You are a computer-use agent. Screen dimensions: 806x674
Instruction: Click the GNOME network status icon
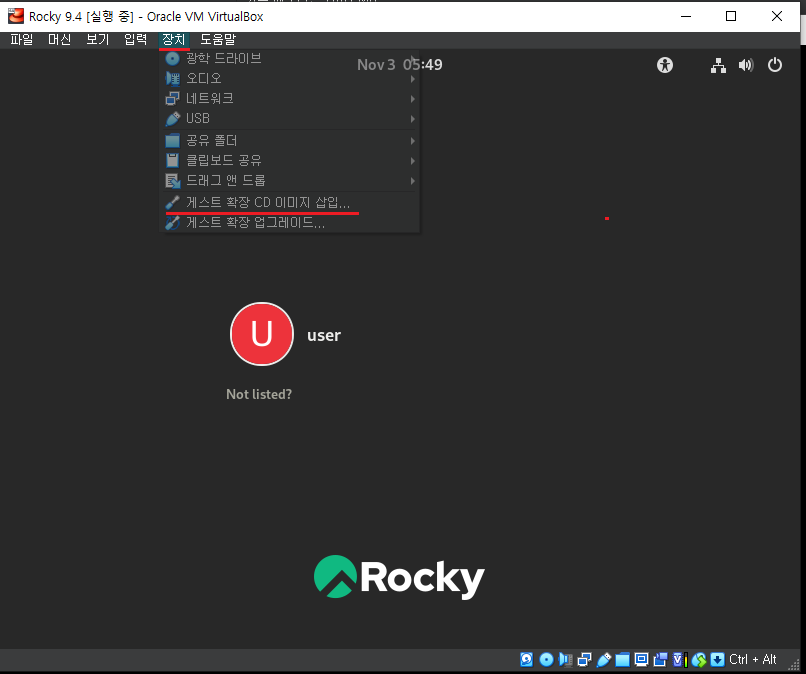pyautogui.click(x=719, y=65)
